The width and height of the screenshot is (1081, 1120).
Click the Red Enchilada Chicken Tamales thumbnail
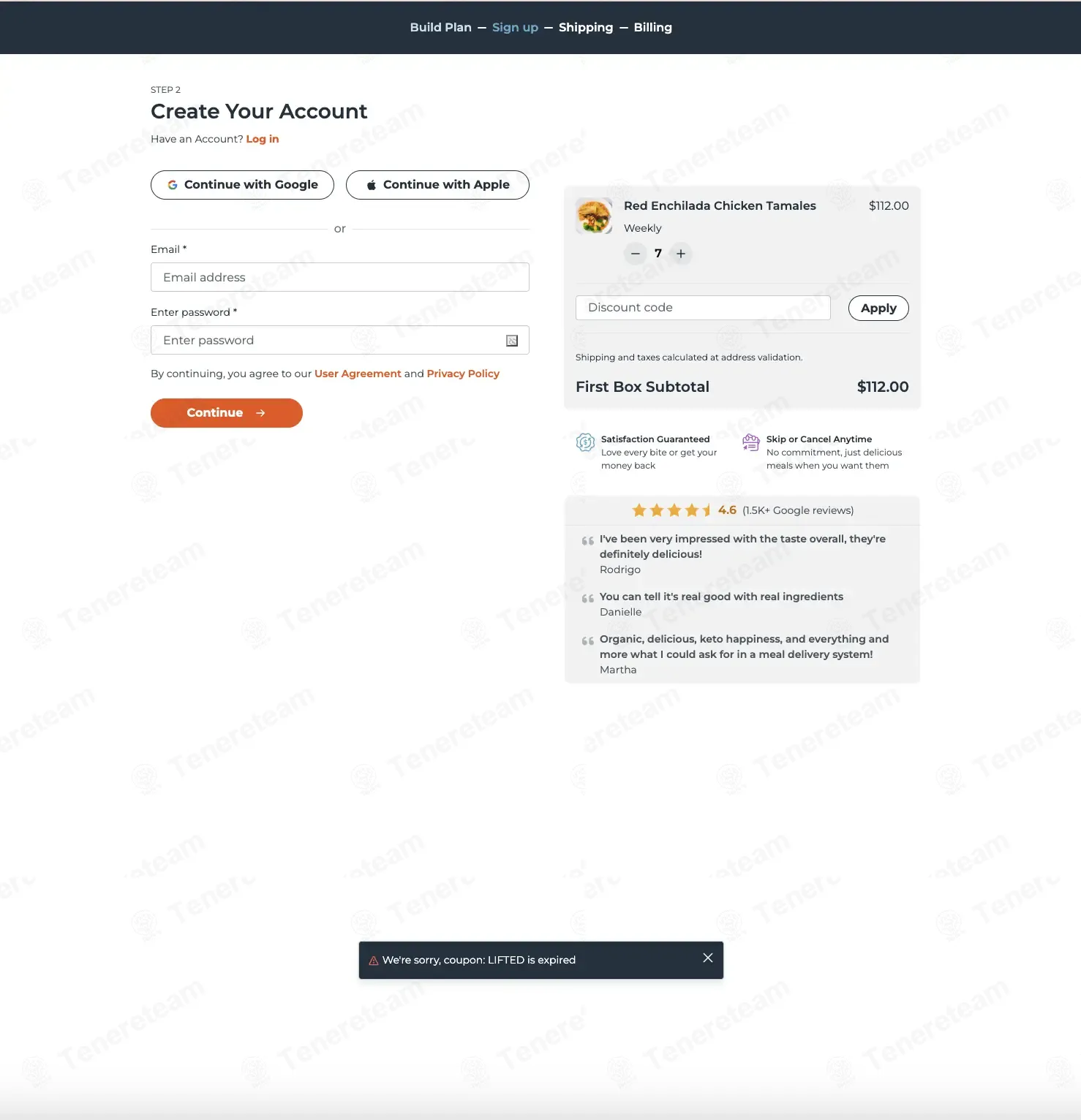pos(594,216)
